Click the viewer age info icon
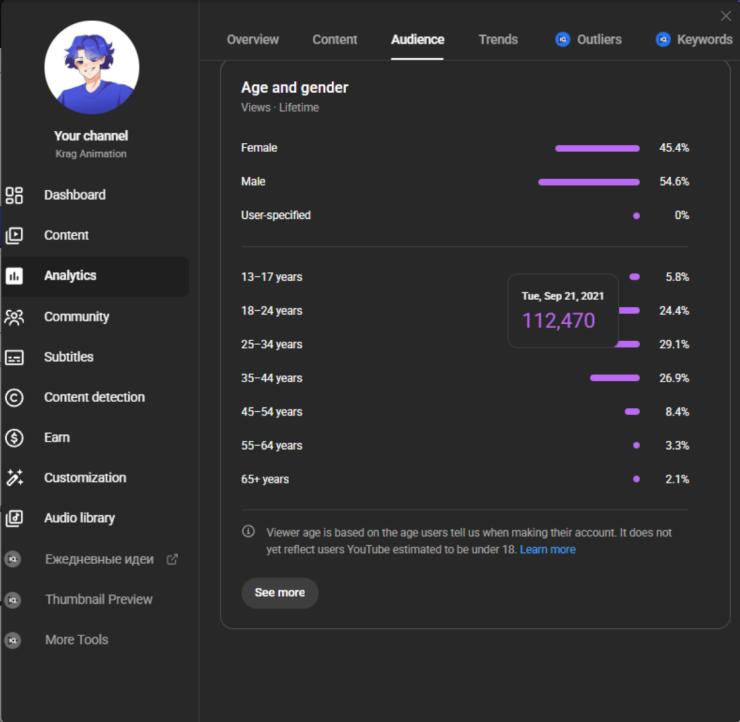The image size is (740, 722). pos(249,532)
